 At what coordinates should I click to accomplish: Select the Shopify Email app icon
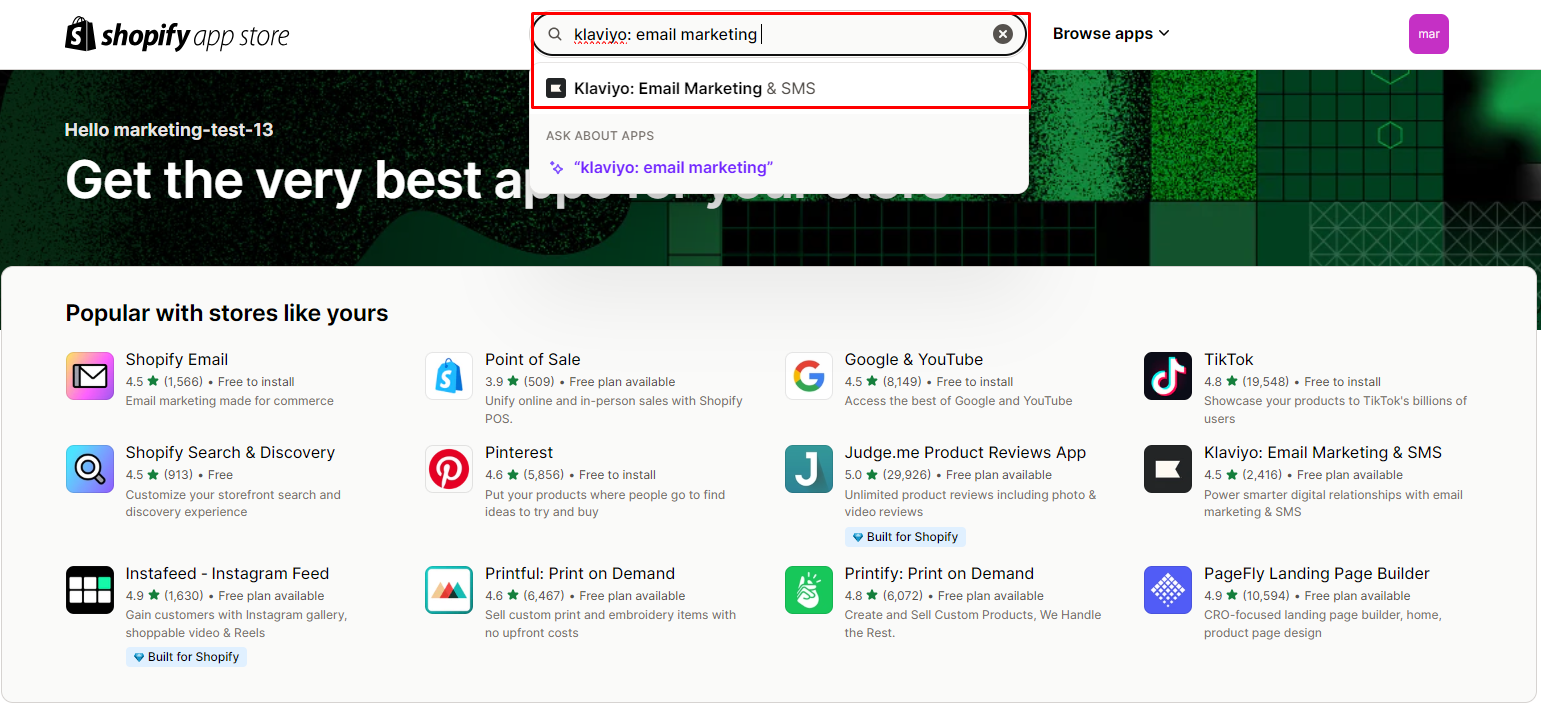click(x=89, y=376)
